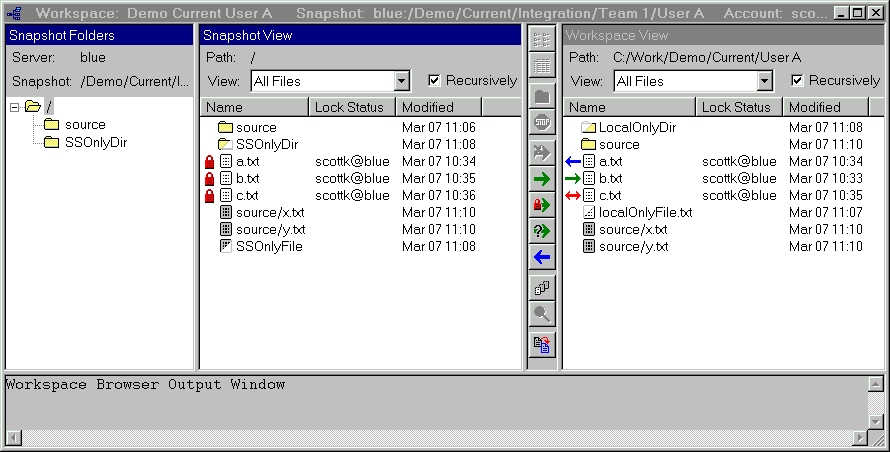Close the Workspace Browser window
This screenshot has width=890, height=452.
[x=876, y=12]
